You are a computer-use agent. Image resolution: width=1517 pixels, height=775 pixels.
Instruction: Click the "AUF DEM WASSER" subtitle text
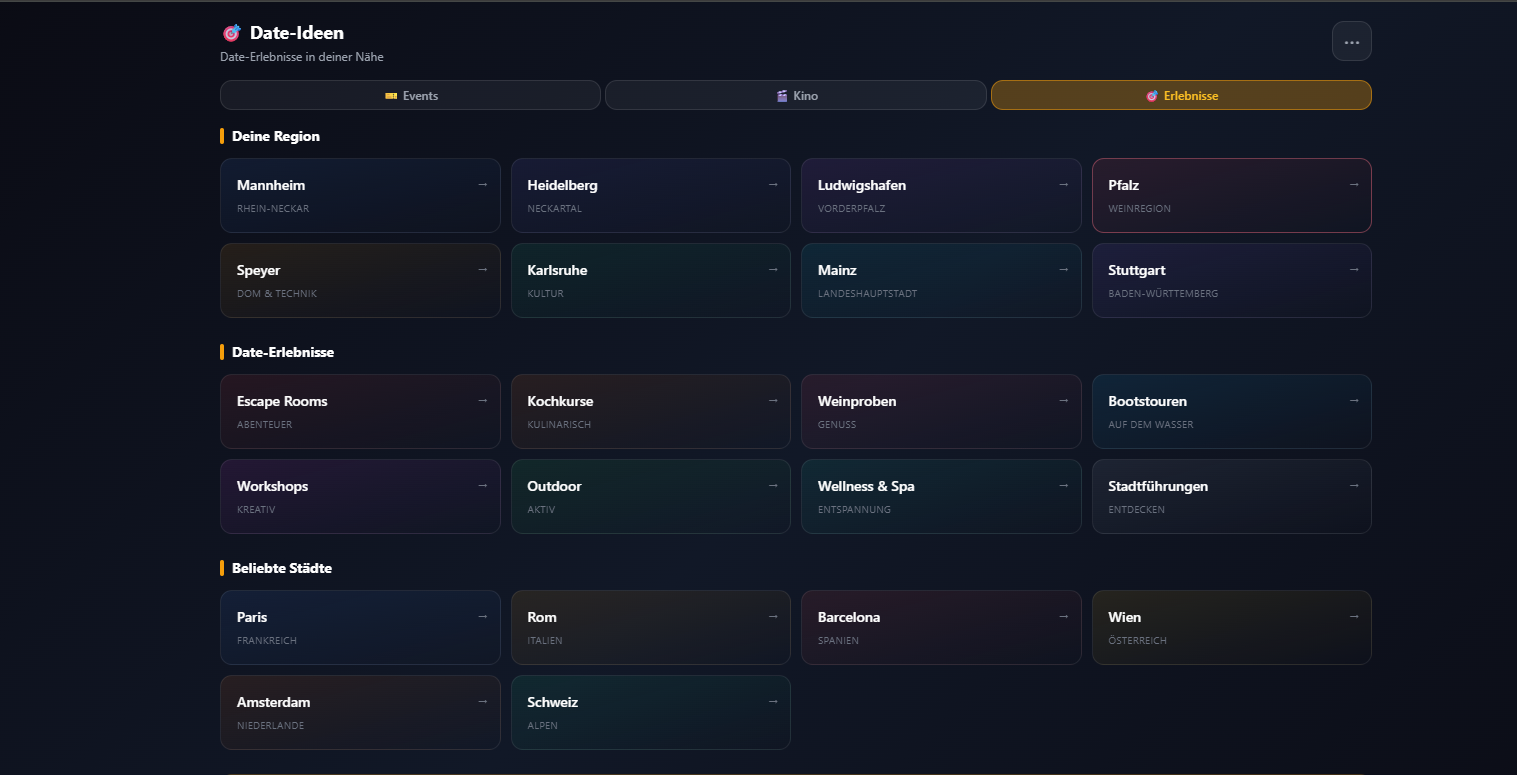pos(1151,425)
